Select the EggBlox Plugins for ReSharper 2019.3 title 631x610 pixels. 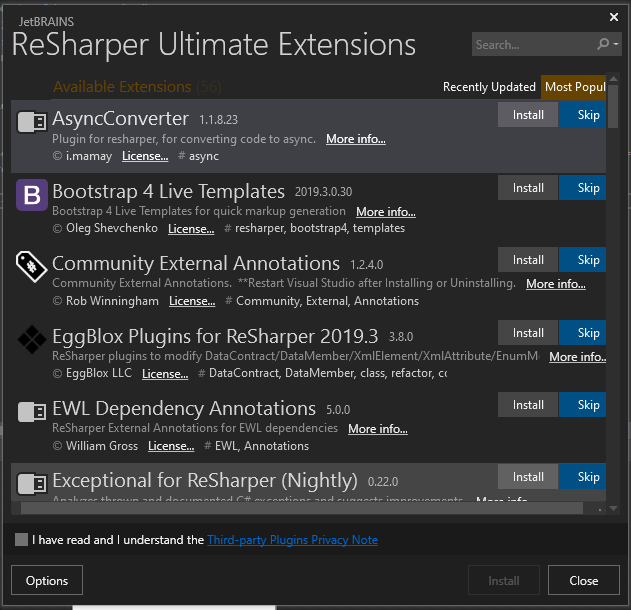[215, 336]
